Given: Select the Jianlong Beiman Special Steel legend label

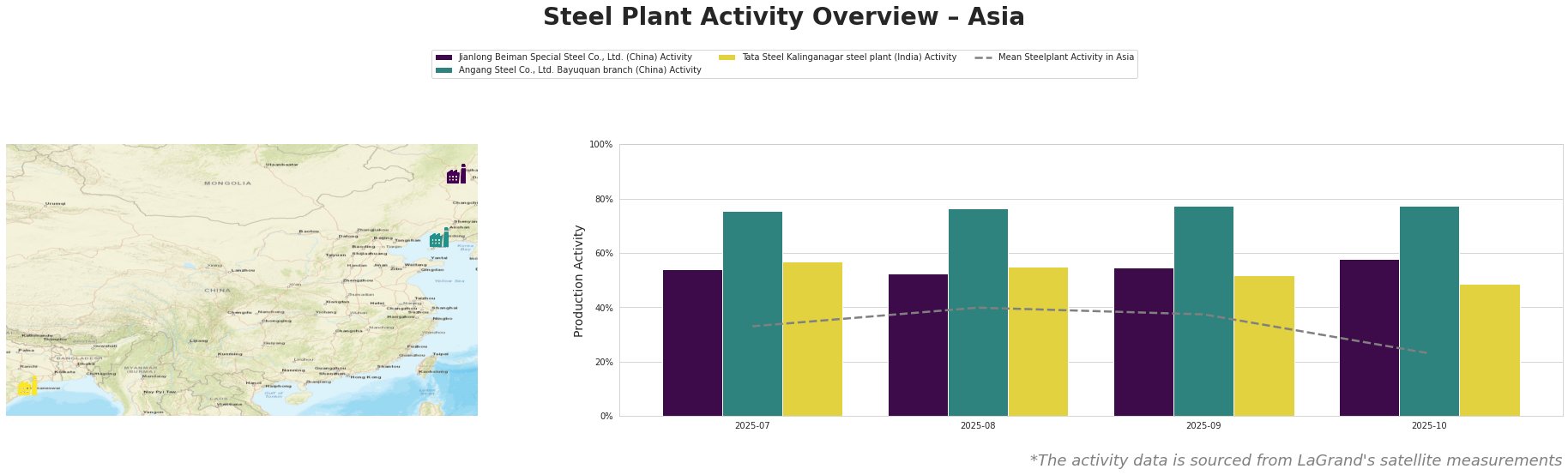Looking at the screenshot, I should pos(575,57).
